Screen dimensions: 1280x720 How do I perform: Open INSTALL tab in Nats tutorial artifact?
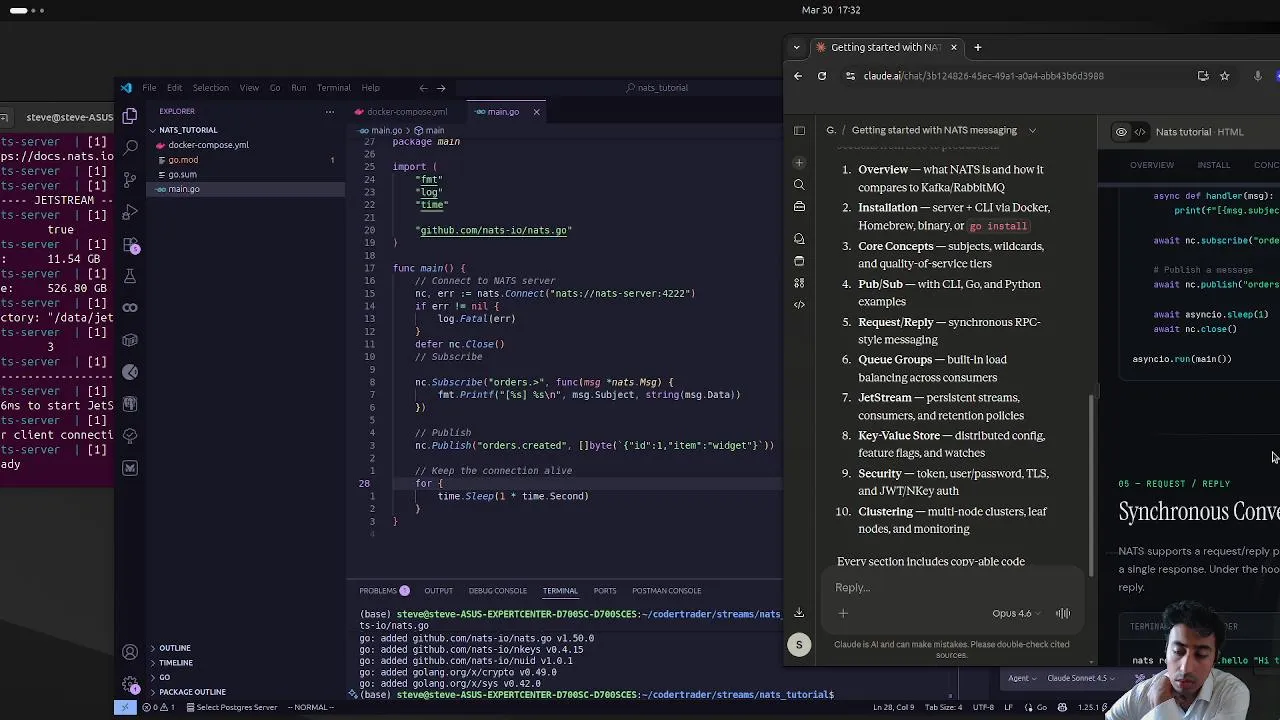coord(1213,165)
